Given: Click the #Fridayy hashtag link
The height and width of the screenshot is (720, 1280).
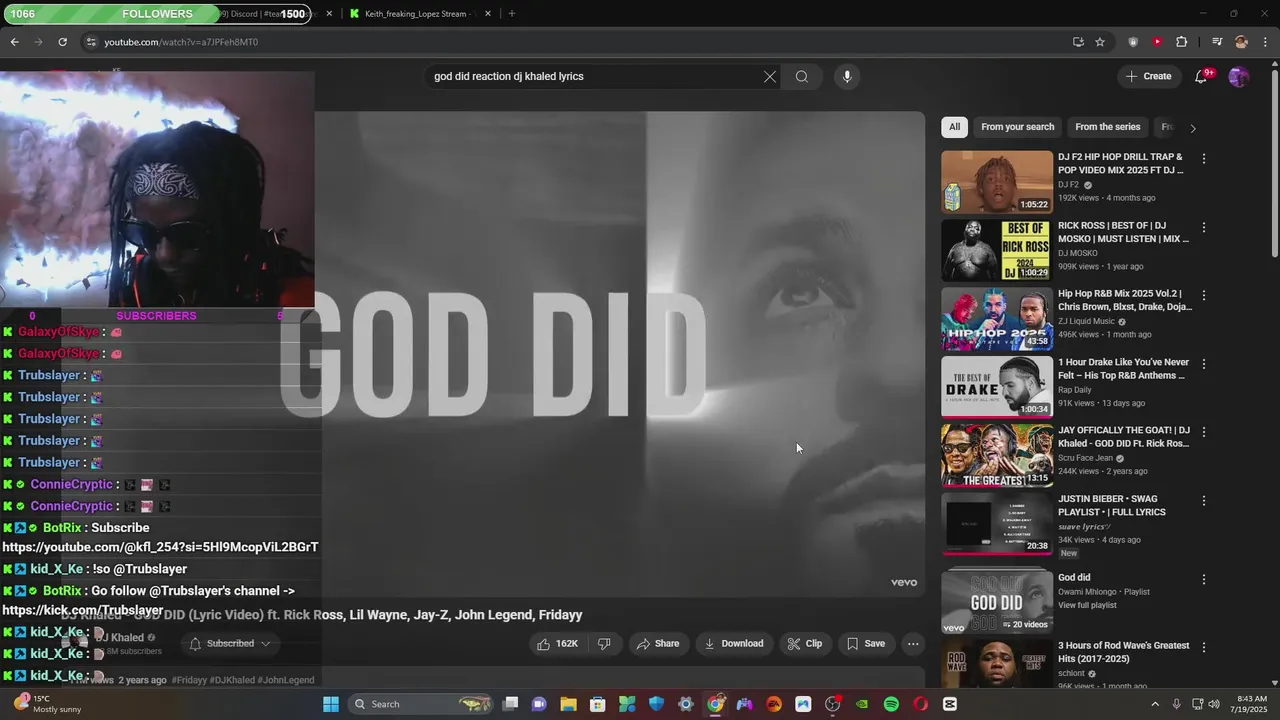Looking at the screenshot, I should (x=188, y=680).
